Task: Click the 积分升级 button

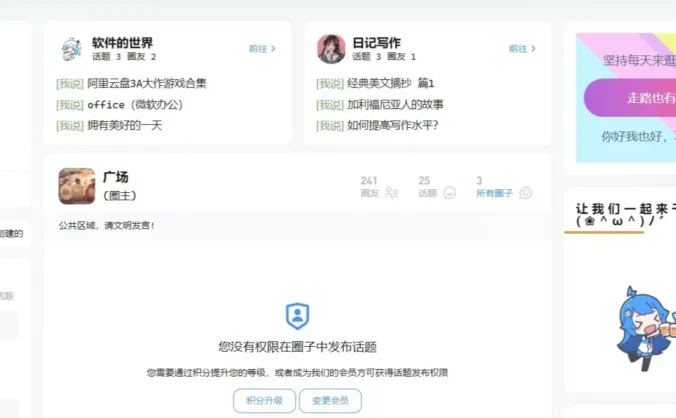Action: coord(264,400)
